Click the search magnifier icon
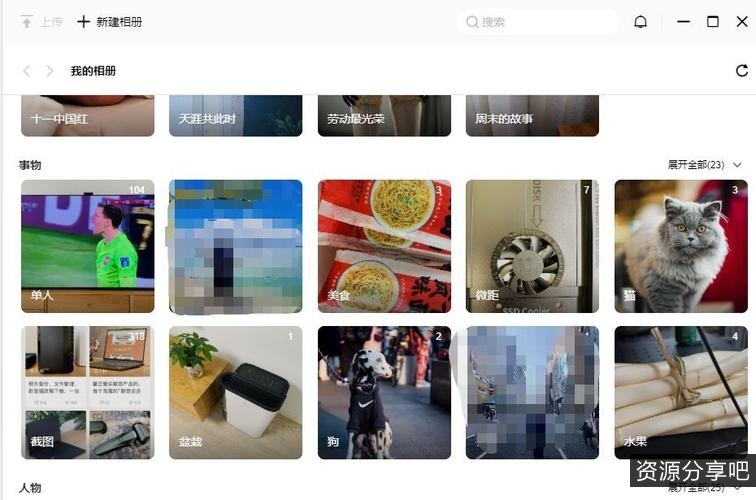Screen dimensions: 756x500 (x=472, y=22)
